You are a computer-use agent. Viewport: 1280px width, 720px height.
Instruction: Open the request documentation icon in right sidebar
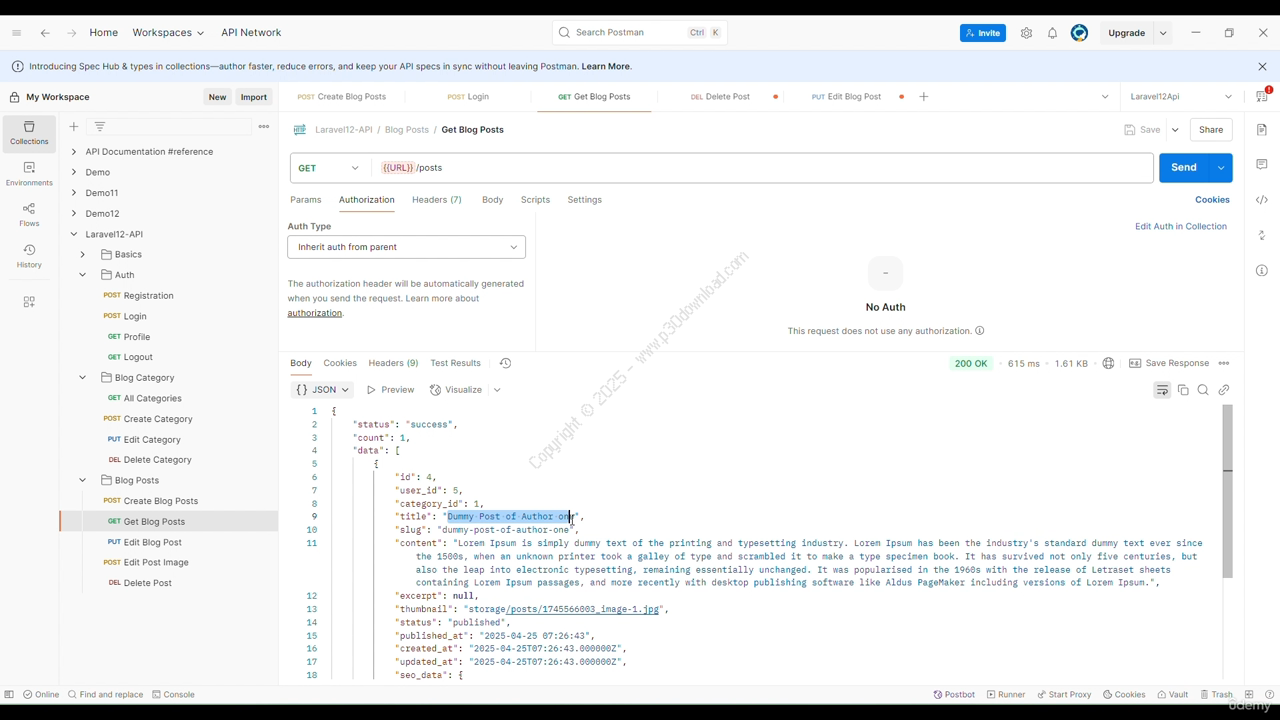point(1262,130)
